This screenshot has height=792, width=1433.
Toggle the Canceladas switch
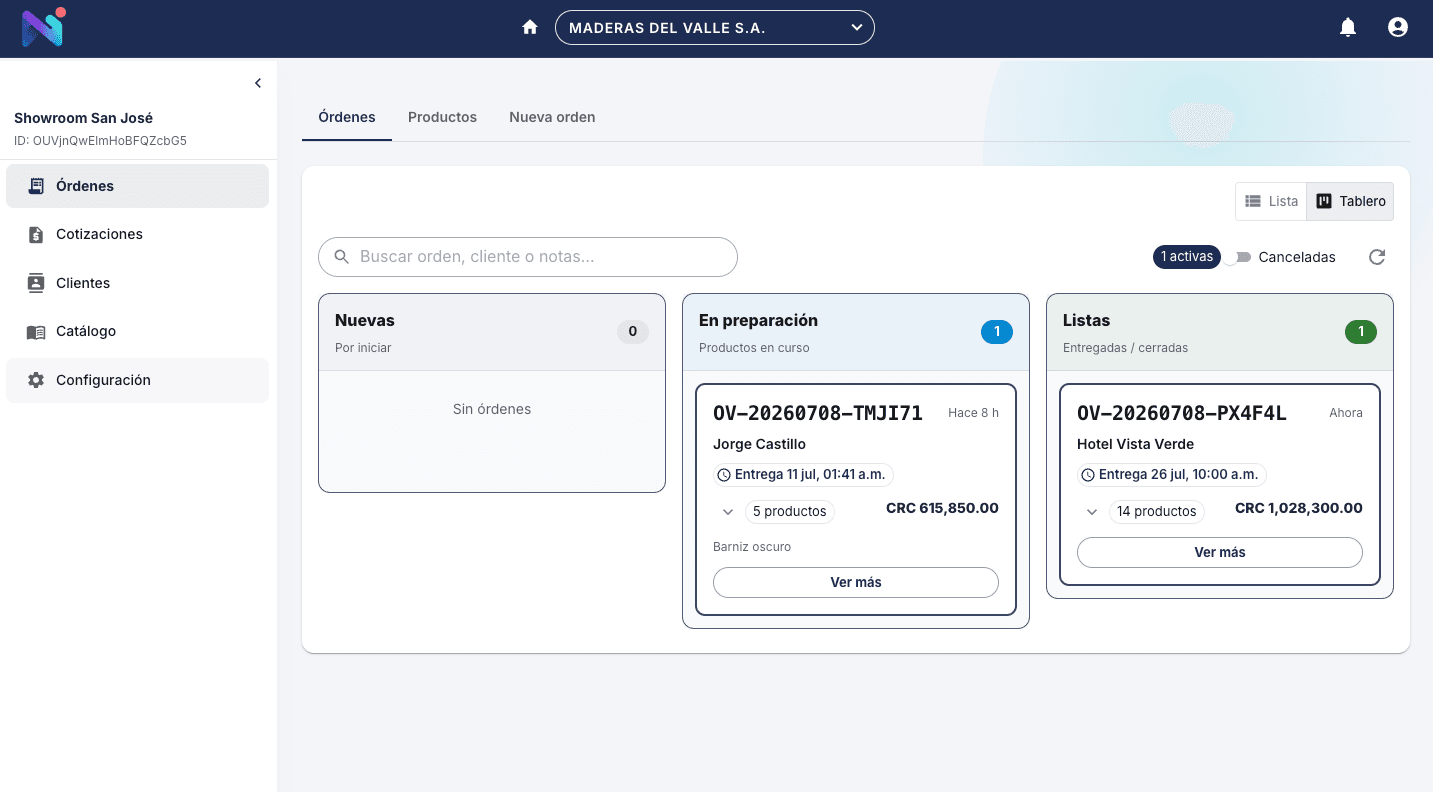tap(1240, 257)
